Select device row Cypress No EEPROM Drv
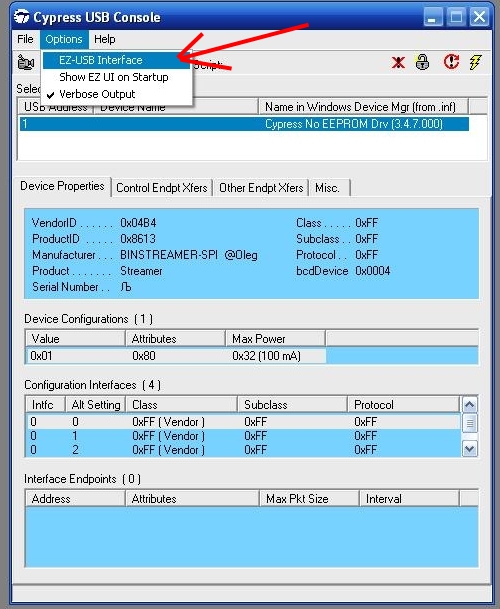The height and width of the screenshot is (609, 500). tap(244, 124)
